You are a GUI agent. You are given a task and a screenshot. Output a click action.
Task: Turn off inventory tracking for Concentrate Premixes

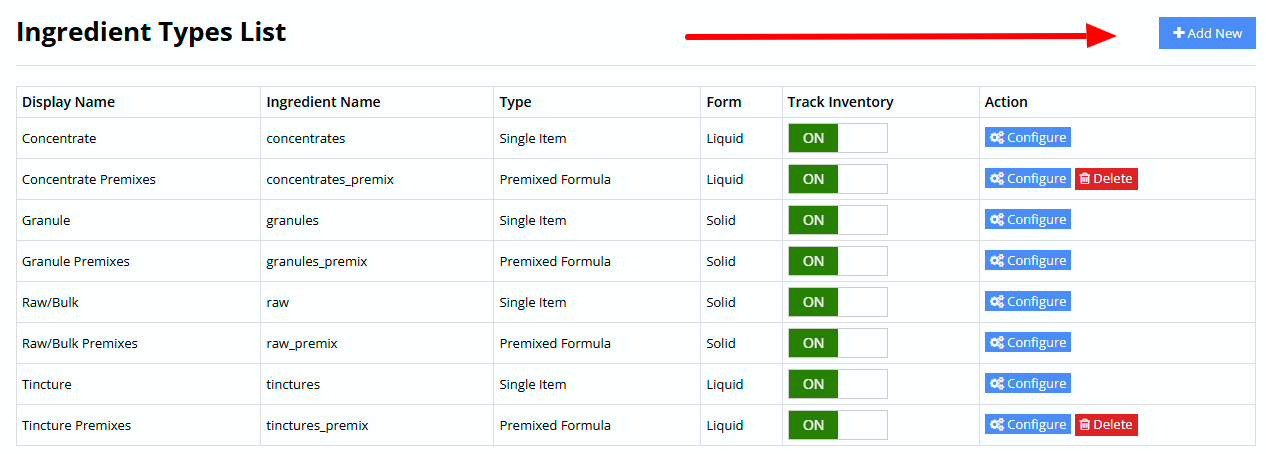pyautogui.click(x=837, y=179)
